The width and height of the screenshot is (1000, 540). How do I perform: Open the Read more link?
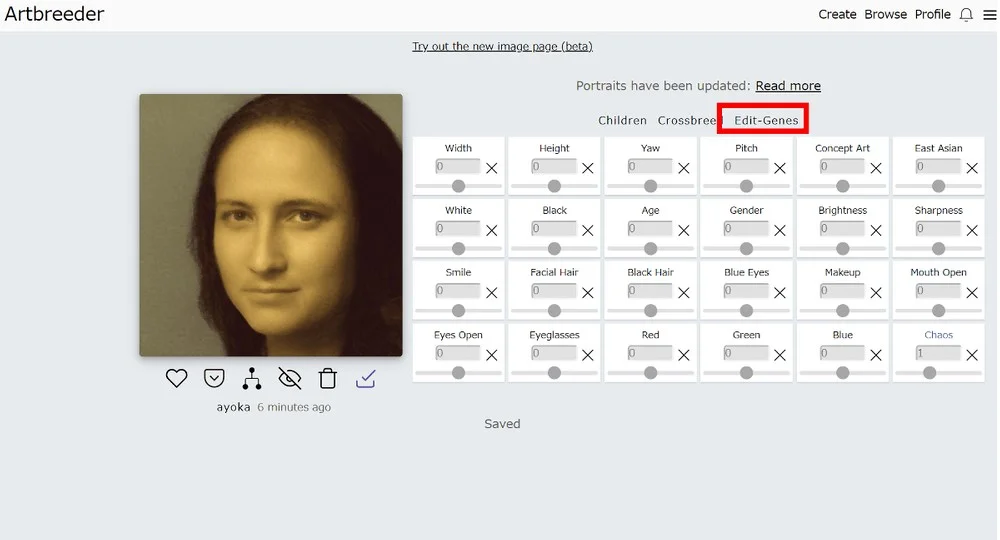[788, 85]
